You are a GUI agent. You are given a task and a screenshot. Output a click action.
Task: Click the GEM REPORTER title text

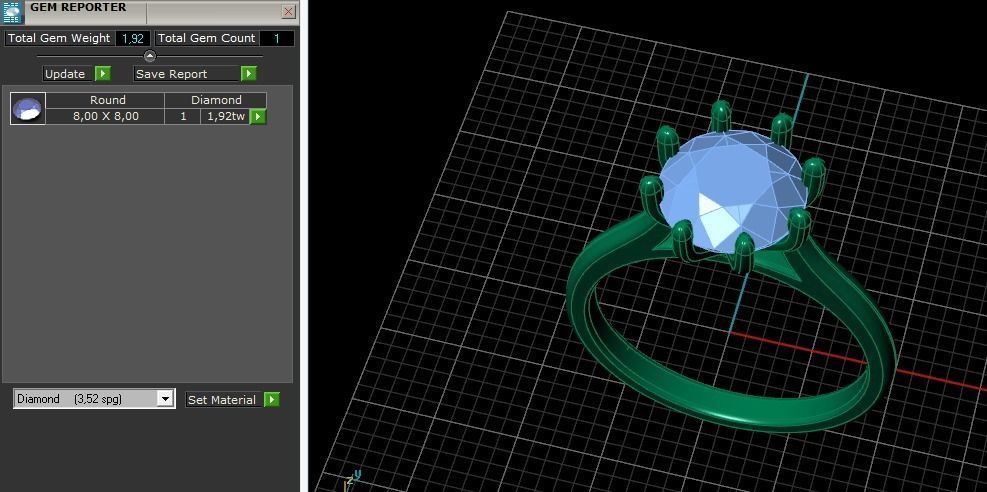click(x=78, y=8)
